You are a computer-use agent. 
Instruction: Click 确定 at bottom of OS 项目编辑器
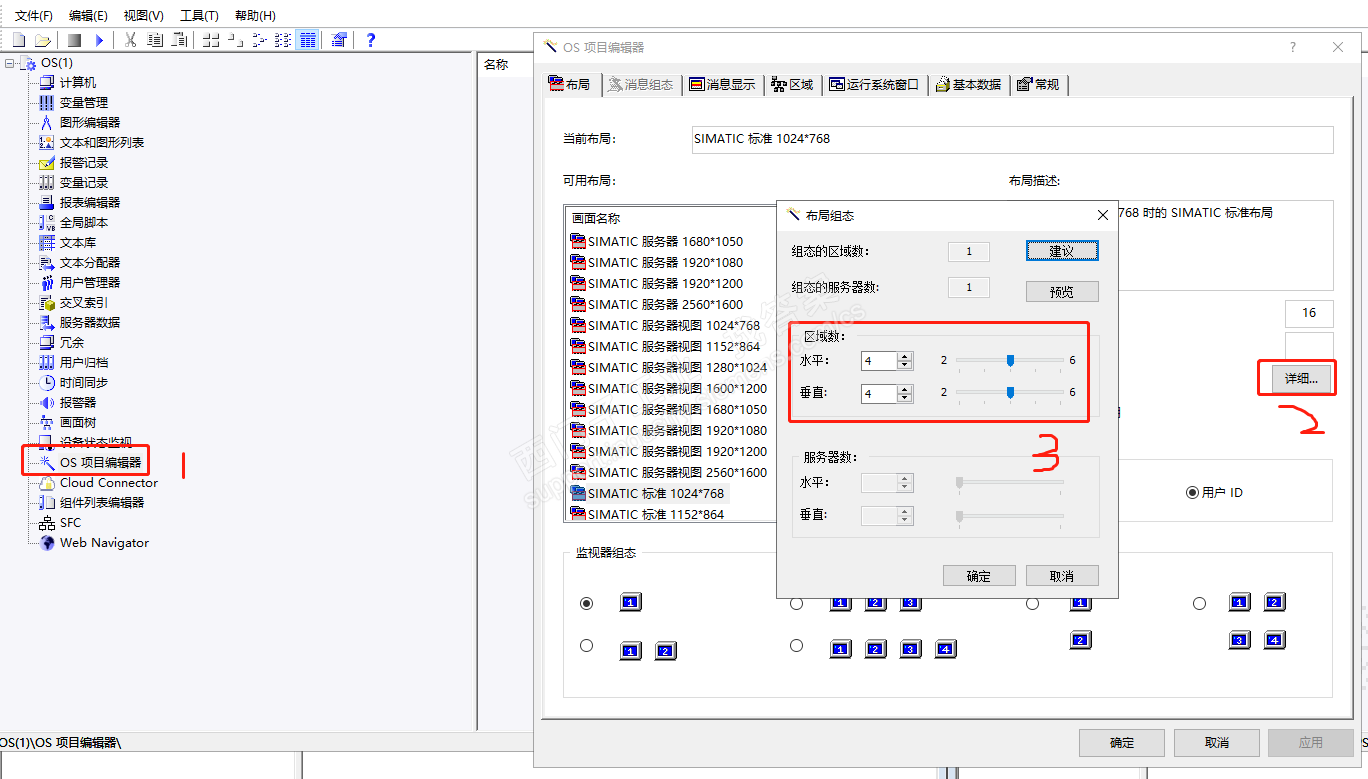(1122, 743)
